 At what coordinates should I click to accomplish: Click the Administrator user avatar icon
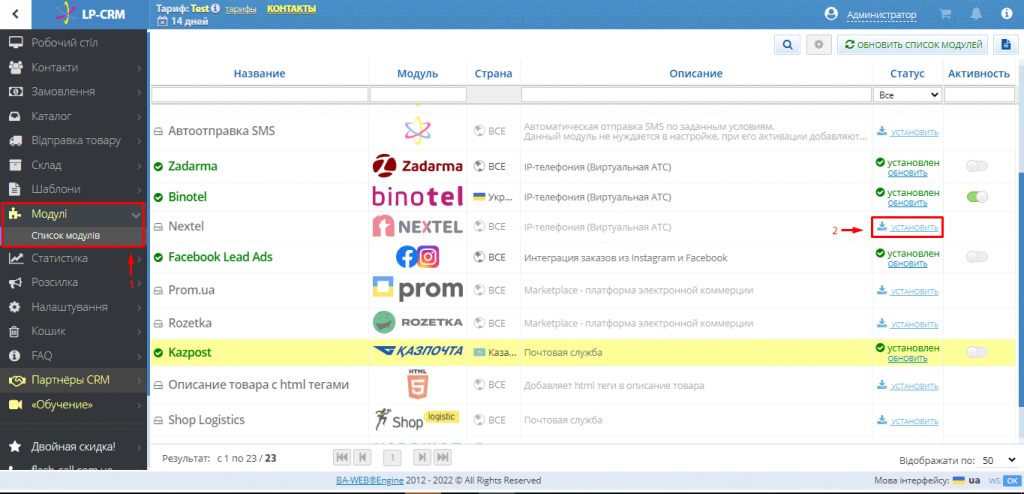[831, 14]
